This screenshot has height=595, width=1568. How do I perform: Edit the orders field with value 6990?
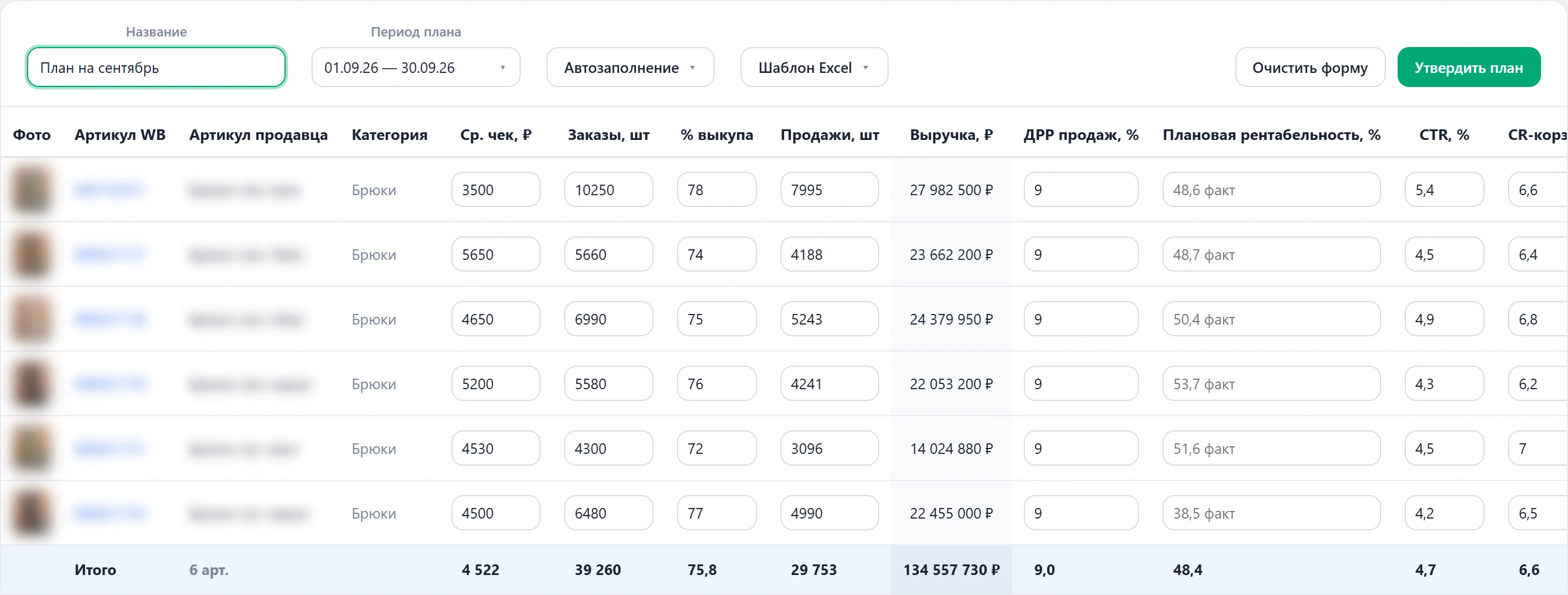pos(608,319)
